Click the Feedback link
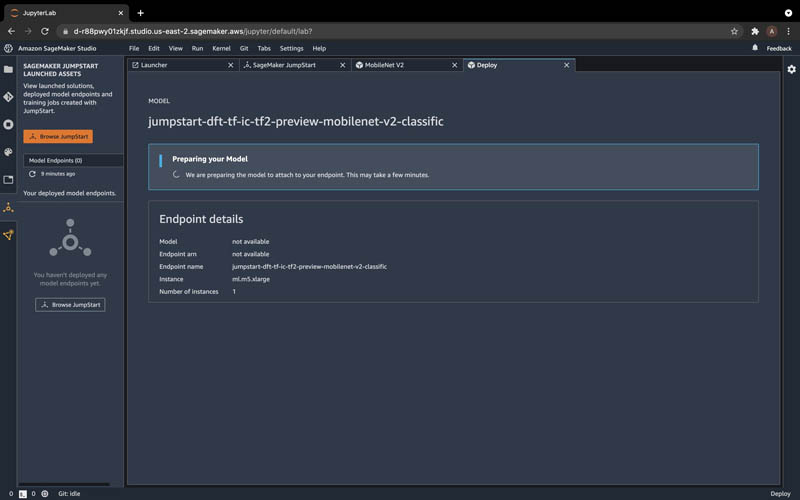Image resolution: width=800 pixels, height=500 pixels. [779, 48]
